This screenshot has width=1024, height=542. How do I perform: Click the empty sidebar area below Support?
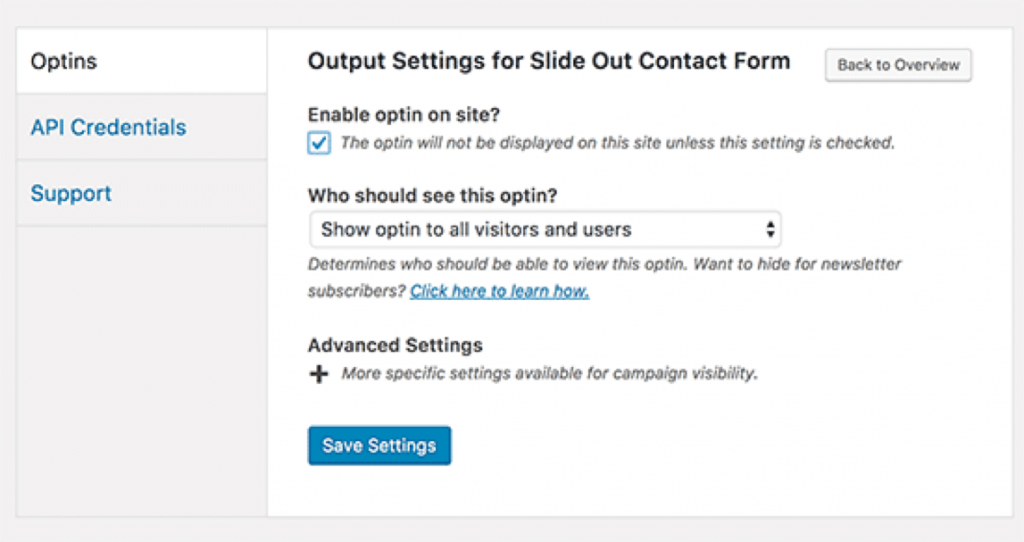point(141,371)
